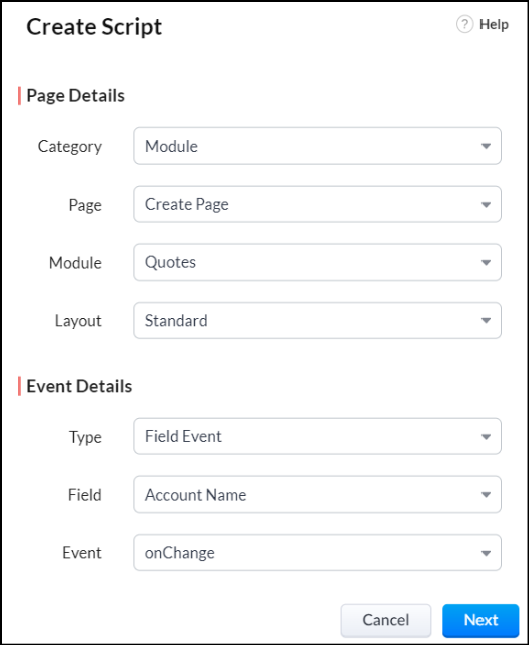Click the Next button
Image resolution: width=529 pixels, height=645 pixels.
[x=480, y=620]
